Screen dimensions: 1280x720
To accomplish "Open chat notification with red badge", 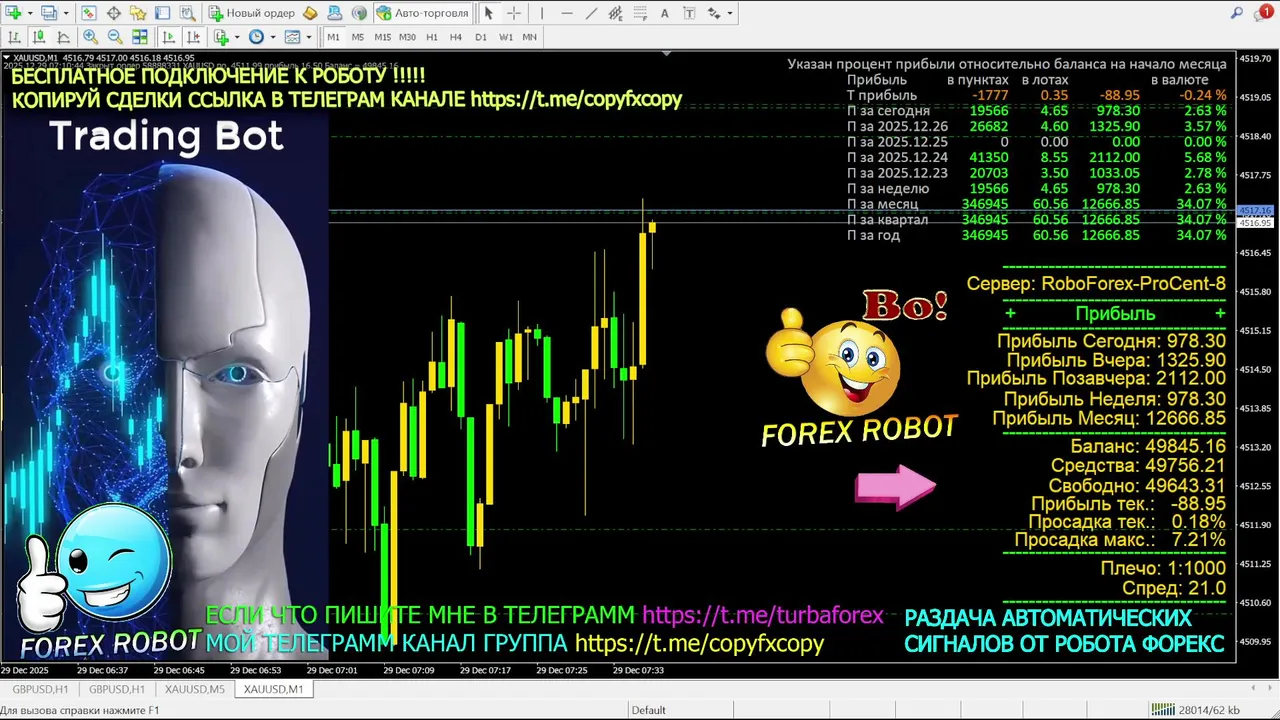I will click(x=1263, y=13).
